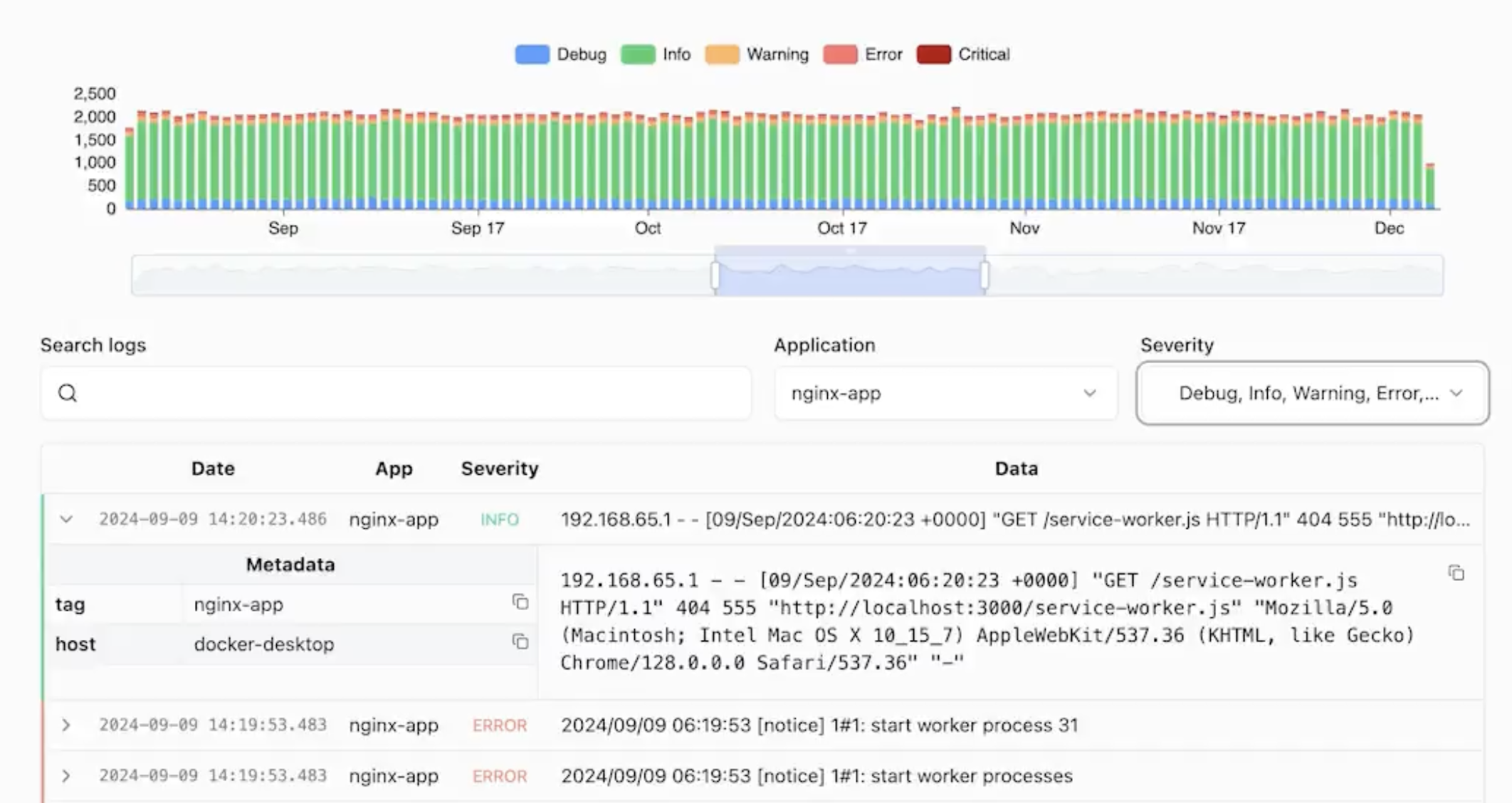
Task: Click the Severity column header
Action: (500, 468)
